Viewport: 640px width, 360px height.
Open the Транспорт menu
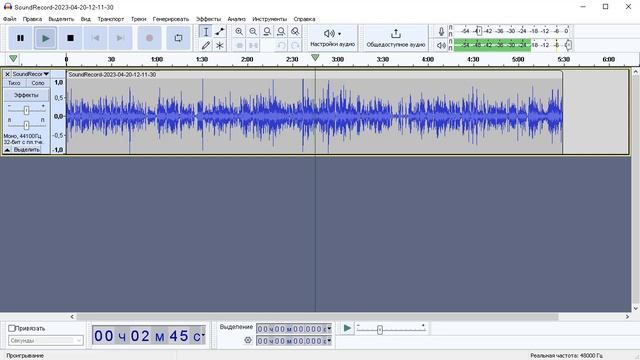click(x=111, y=19)
